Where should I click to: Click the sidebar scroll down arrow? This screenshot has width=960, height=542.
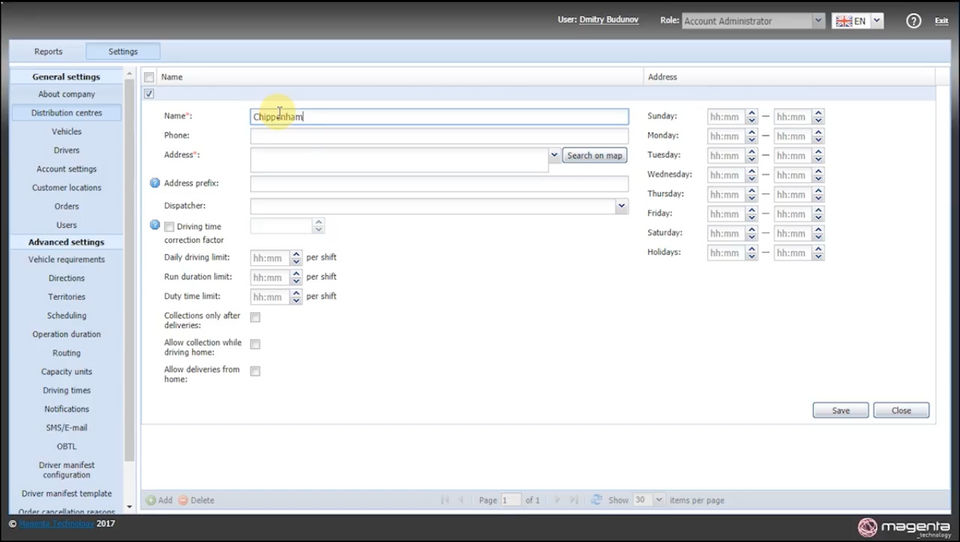point(129,507)
